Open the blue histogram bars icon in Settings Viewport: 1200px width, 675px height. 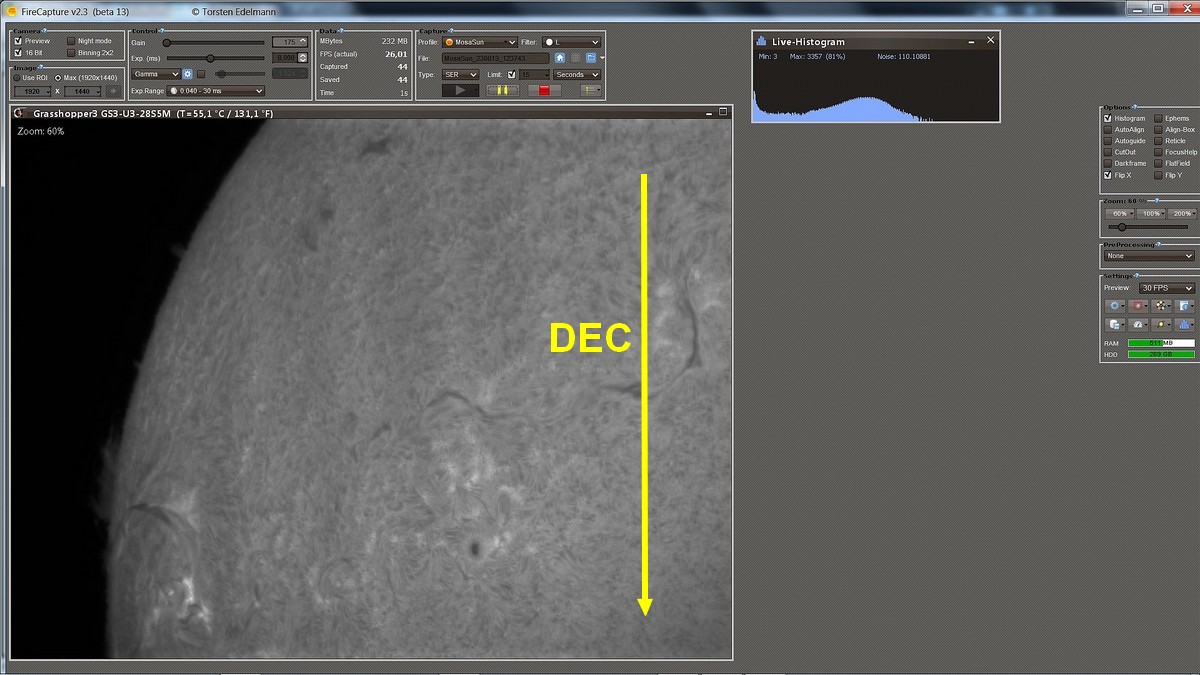[1186, 325]
